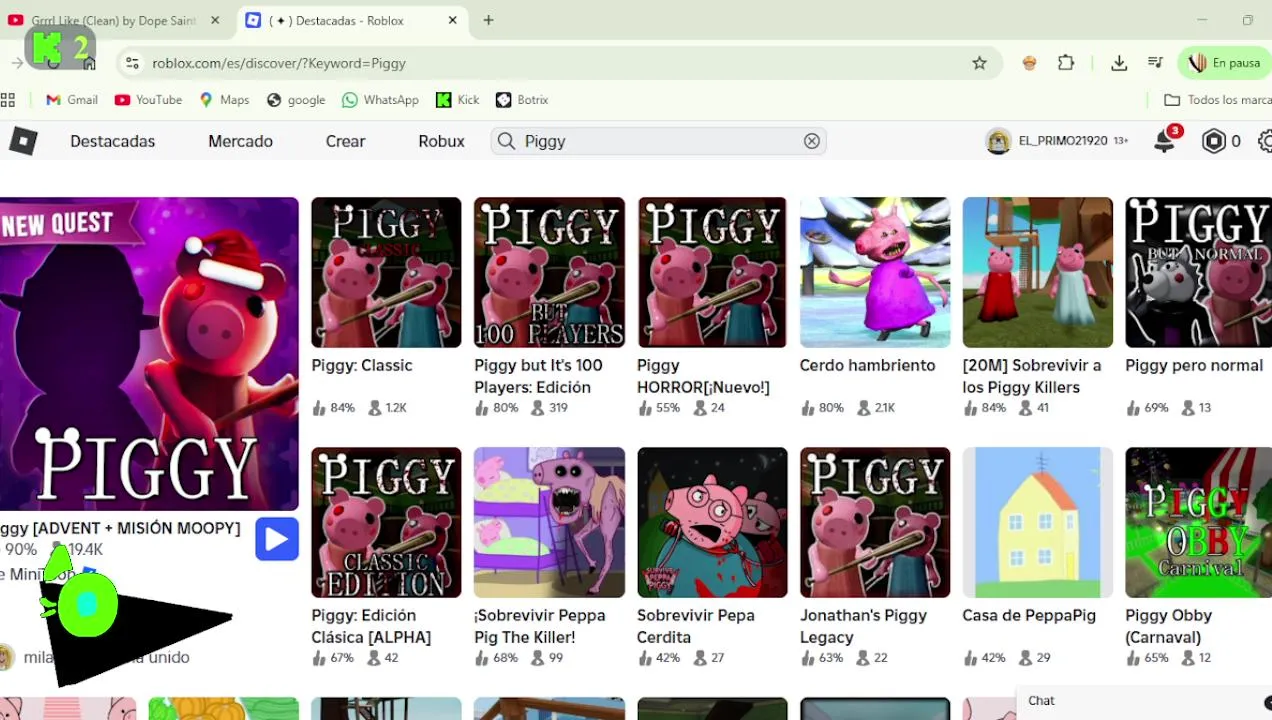Open Piggy: Edición Clásica ALPHA thumbnail
This screenshot has width=1272, height=720.
[x=386, y=522]
